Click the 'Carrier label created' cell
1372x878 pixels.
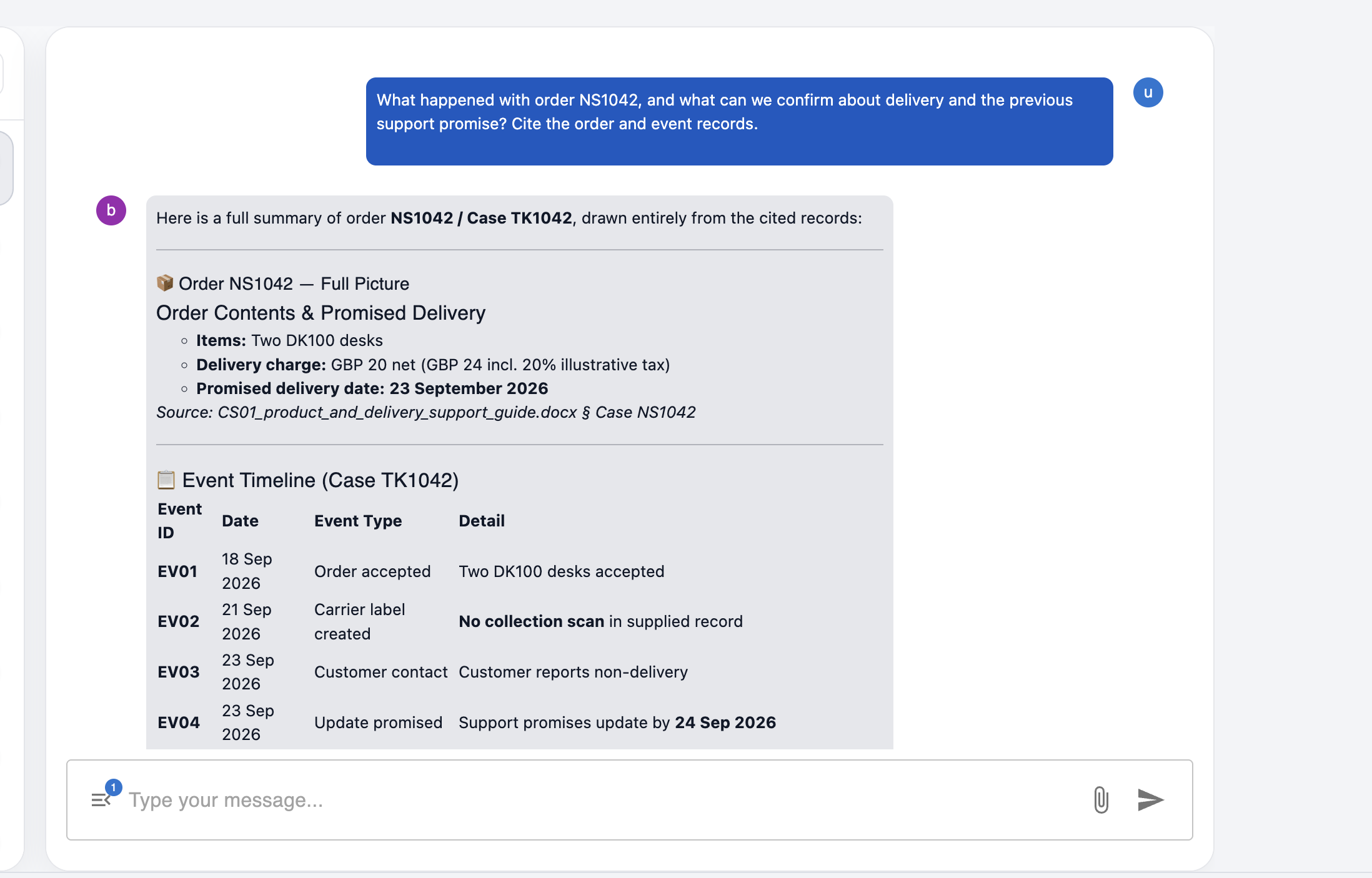tap(360, 621)
